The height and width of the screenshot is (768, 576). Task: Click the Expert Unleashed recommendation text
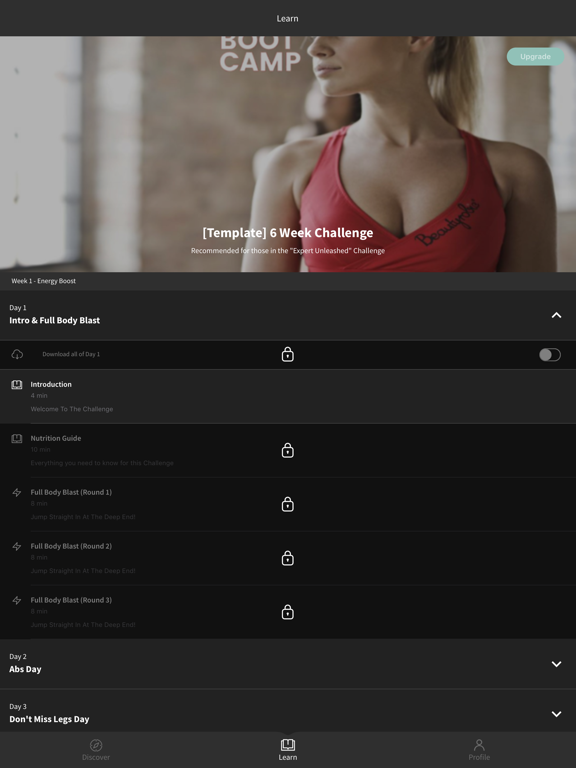[x=288, y=251]
